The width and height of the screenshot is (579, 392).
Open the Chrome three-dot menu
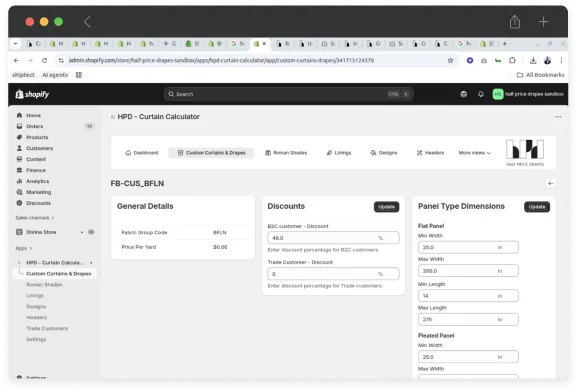click(561, 60)
